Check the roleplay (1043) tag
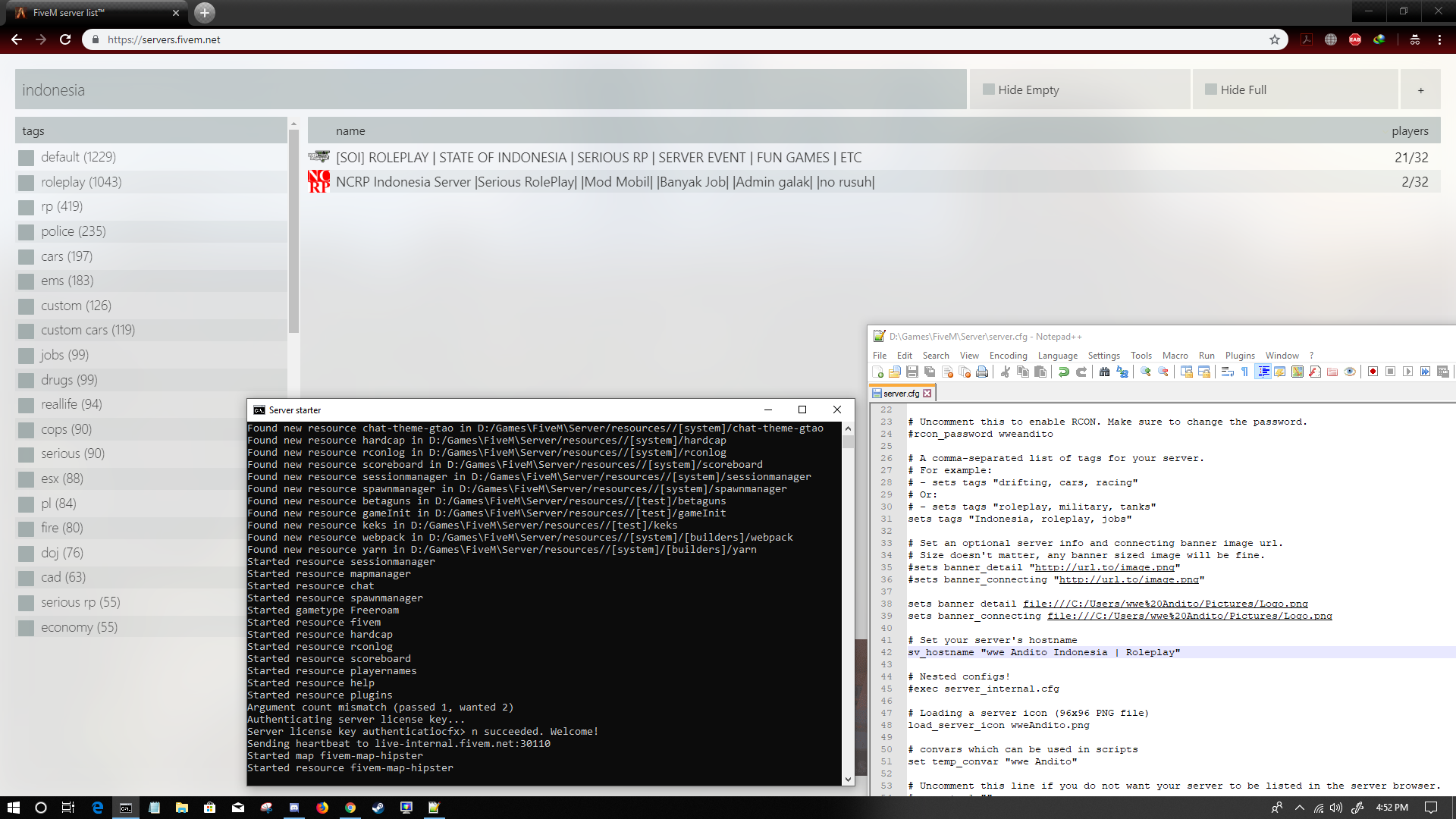The image size is (1456, 819). (x=27, y=183)
